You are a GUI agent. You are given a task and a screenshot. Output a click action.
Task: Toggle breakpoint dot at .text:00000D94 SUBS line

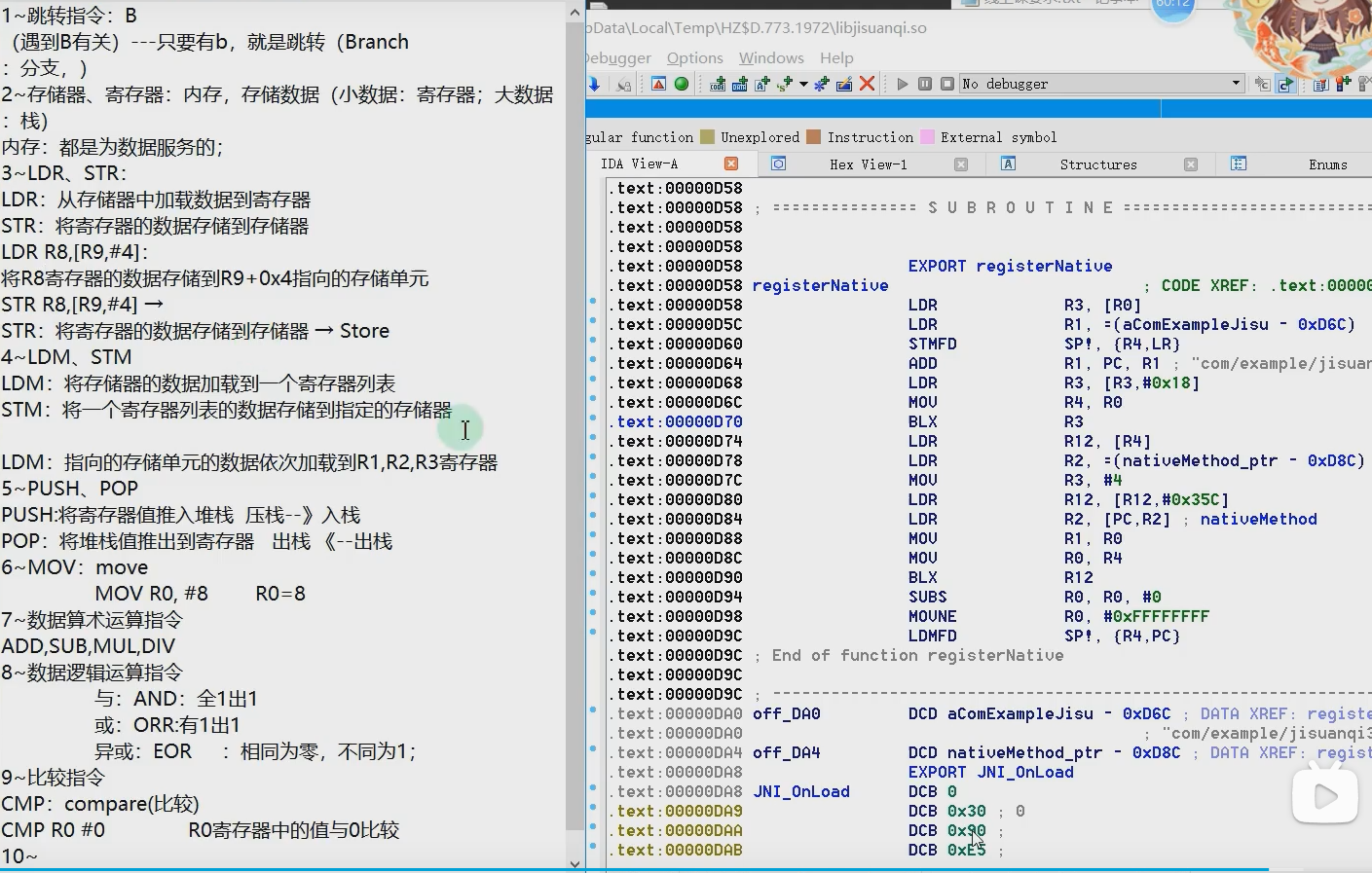pos(593,594)
